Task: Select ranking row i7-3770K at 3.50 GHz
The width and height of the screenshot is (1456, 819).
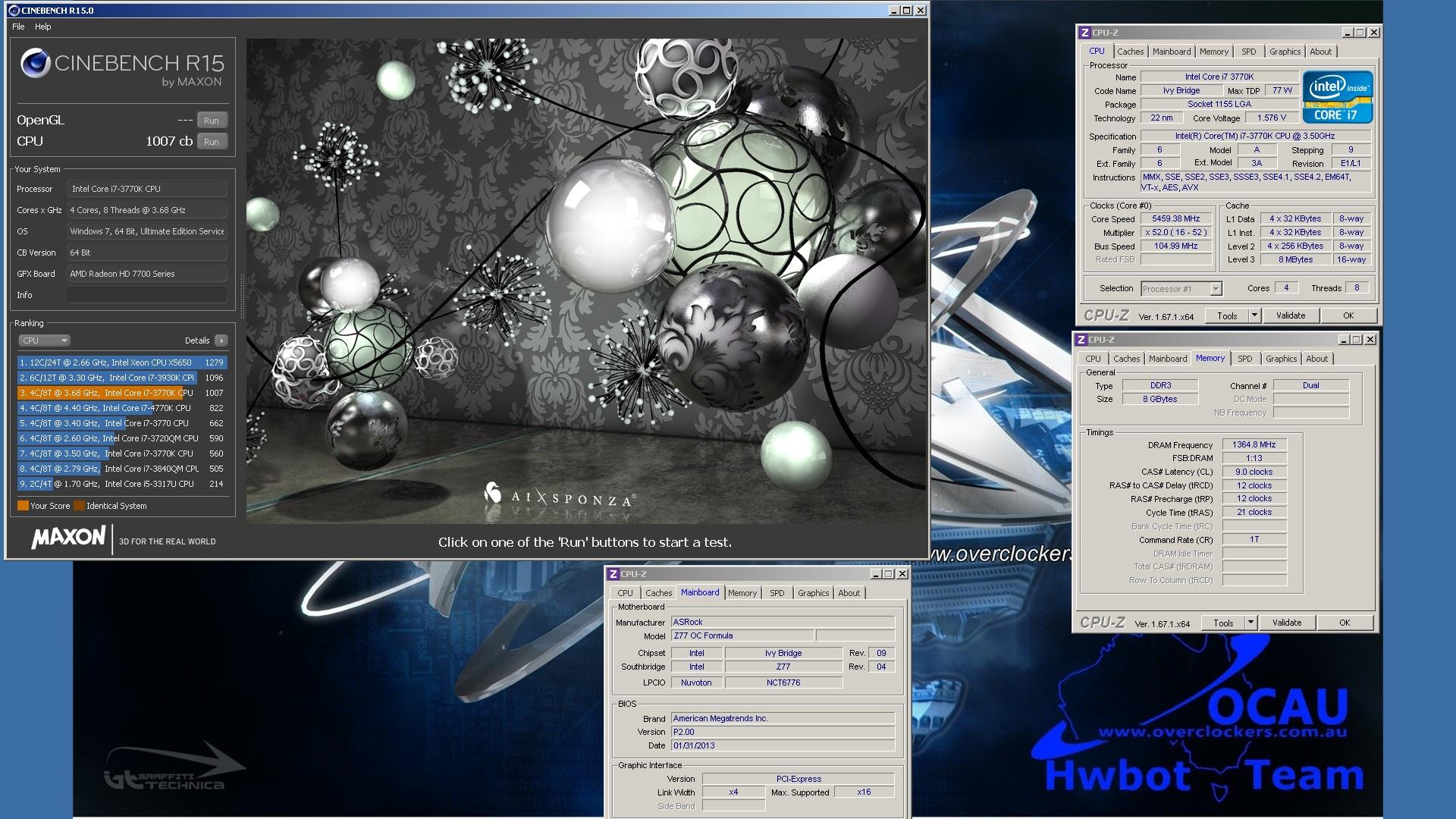Action: [x=122, y=453]
